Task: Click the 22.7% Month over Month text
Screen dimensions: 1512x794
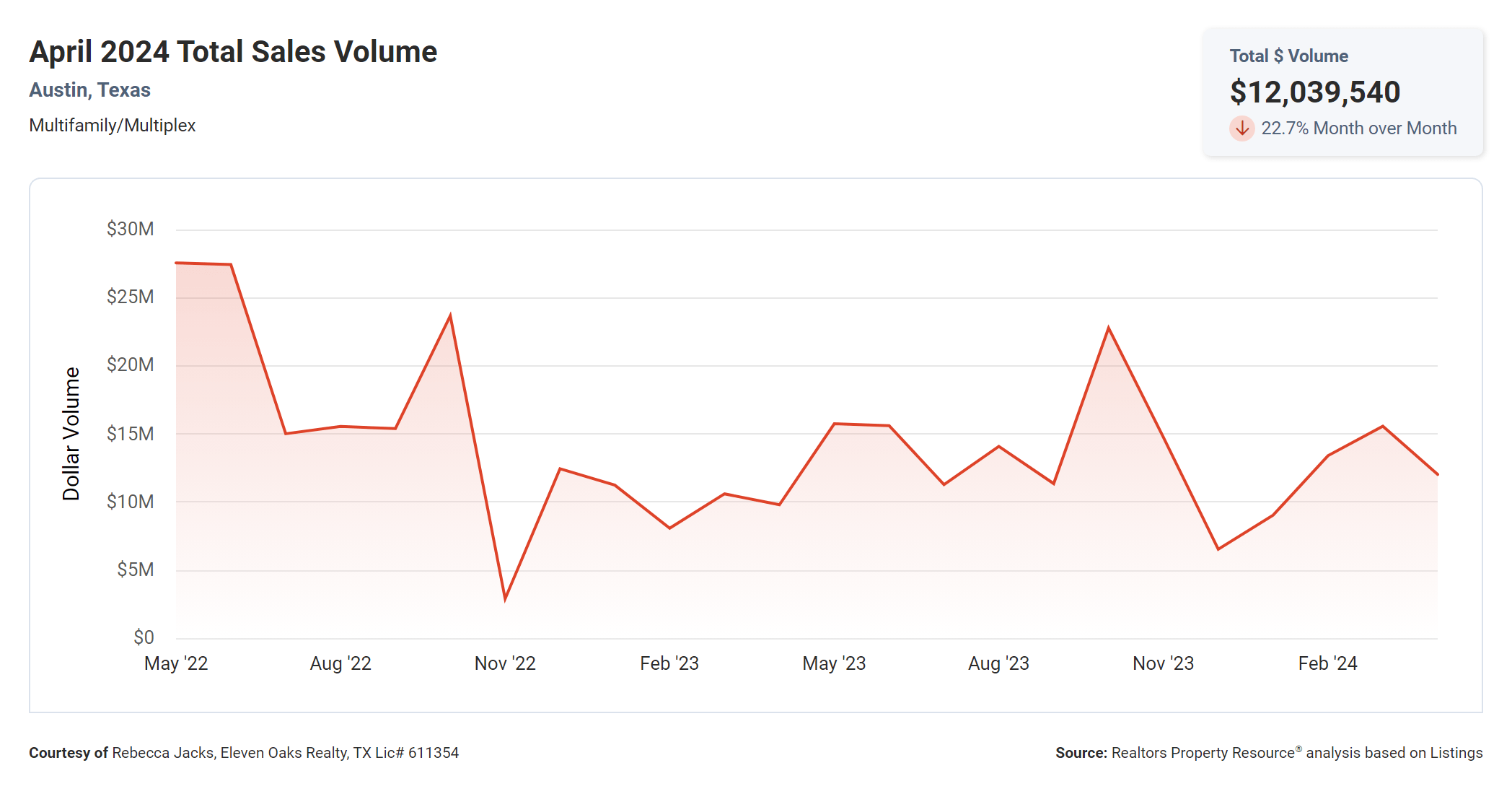Action: 1358,128
